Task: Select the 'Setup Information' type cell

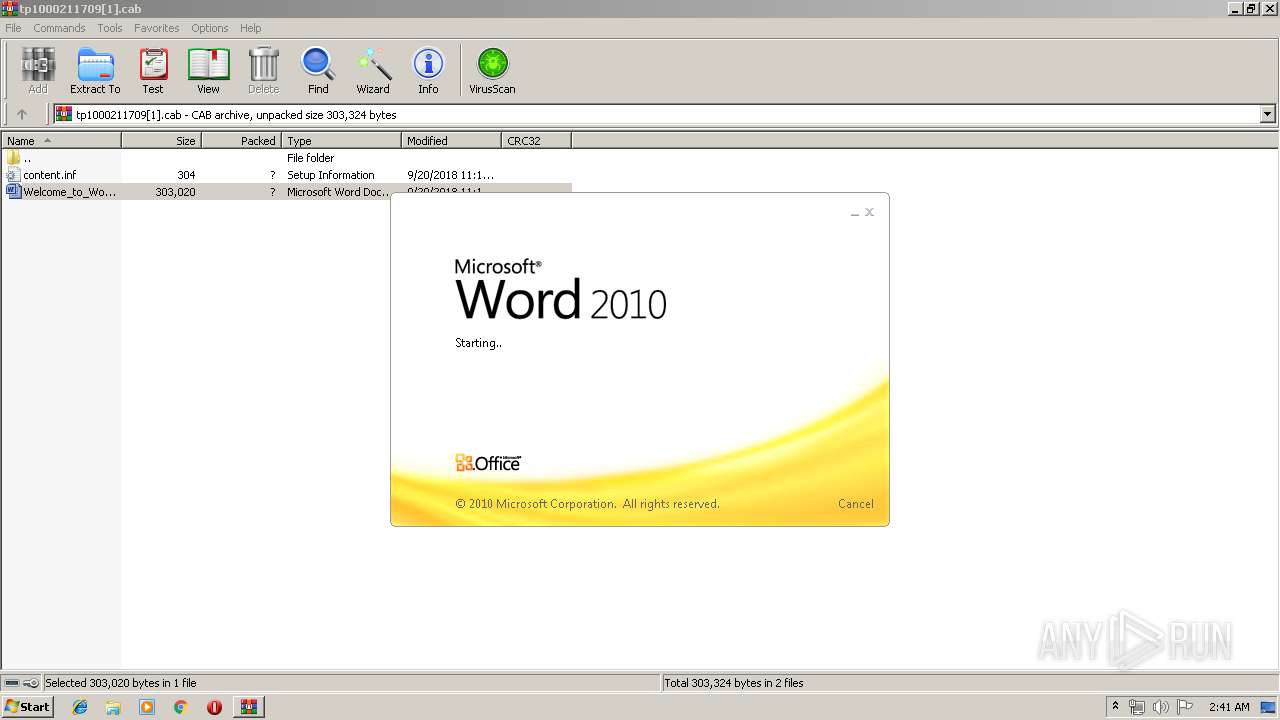Action: coord(330,175)
